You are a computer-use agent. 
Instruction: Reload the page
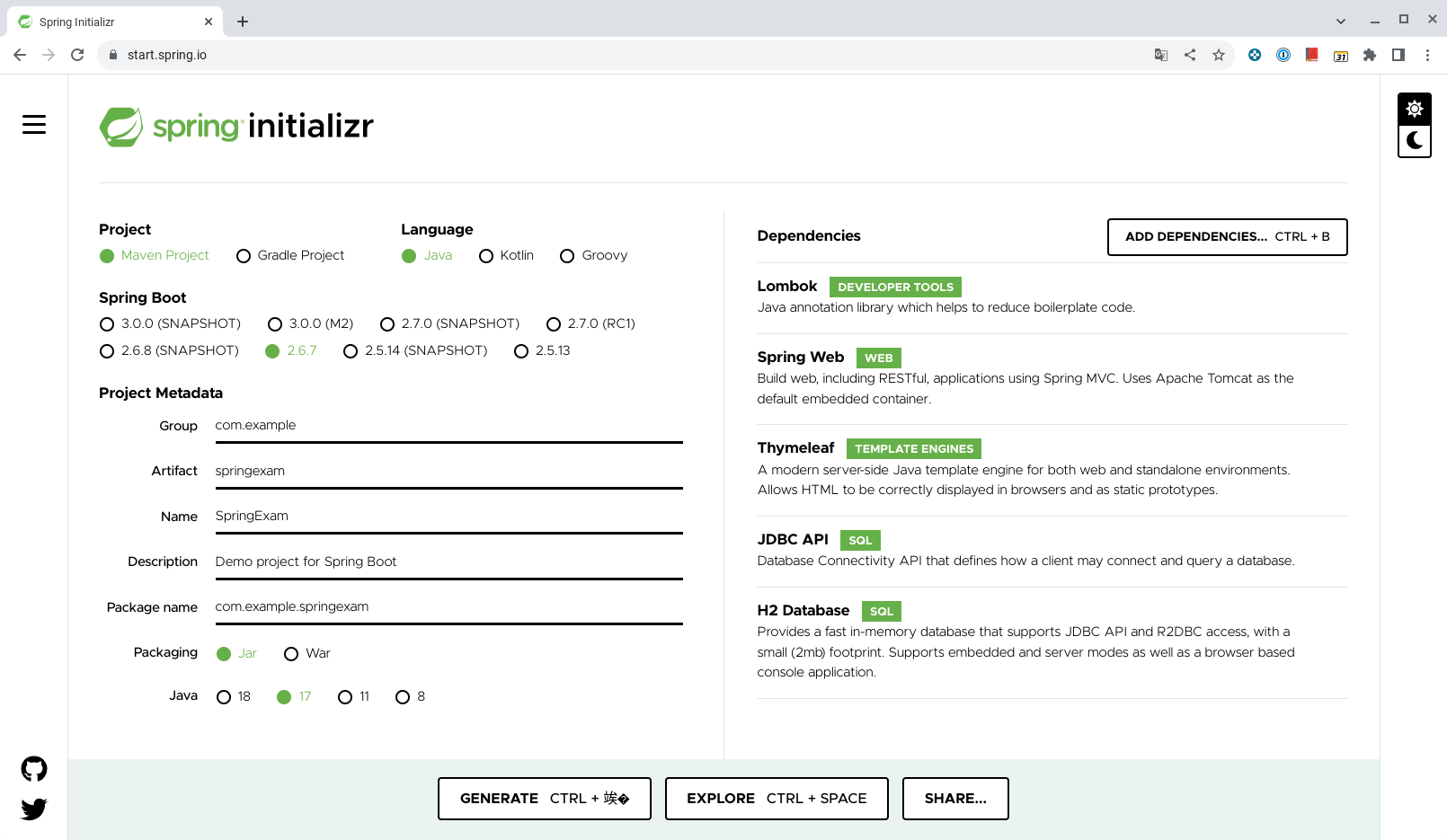(77, 55)
